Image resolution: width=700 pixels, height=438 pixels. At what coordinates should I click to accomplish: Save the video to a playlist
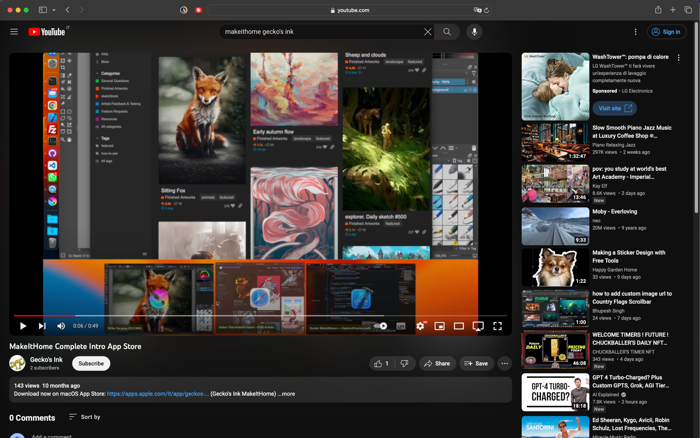(x=476, y=363)
